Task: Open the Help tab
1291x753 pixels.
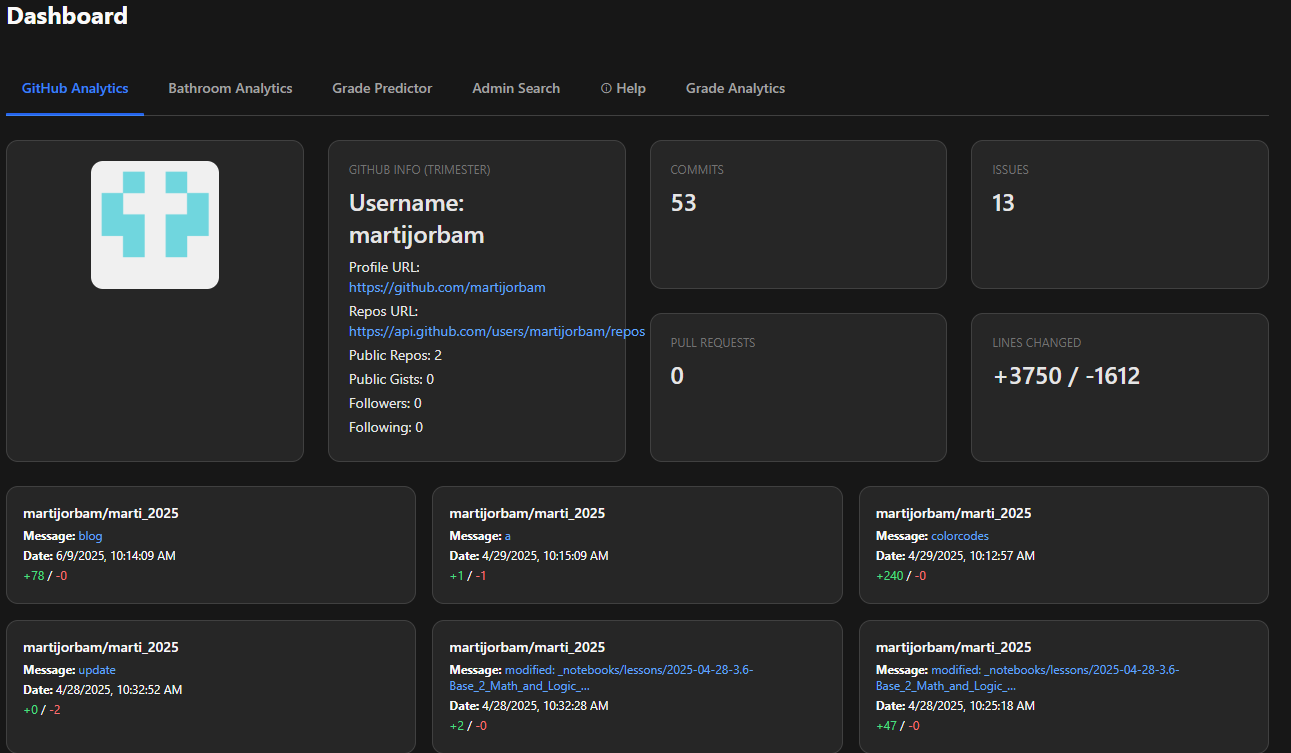Action: (623, 88)
